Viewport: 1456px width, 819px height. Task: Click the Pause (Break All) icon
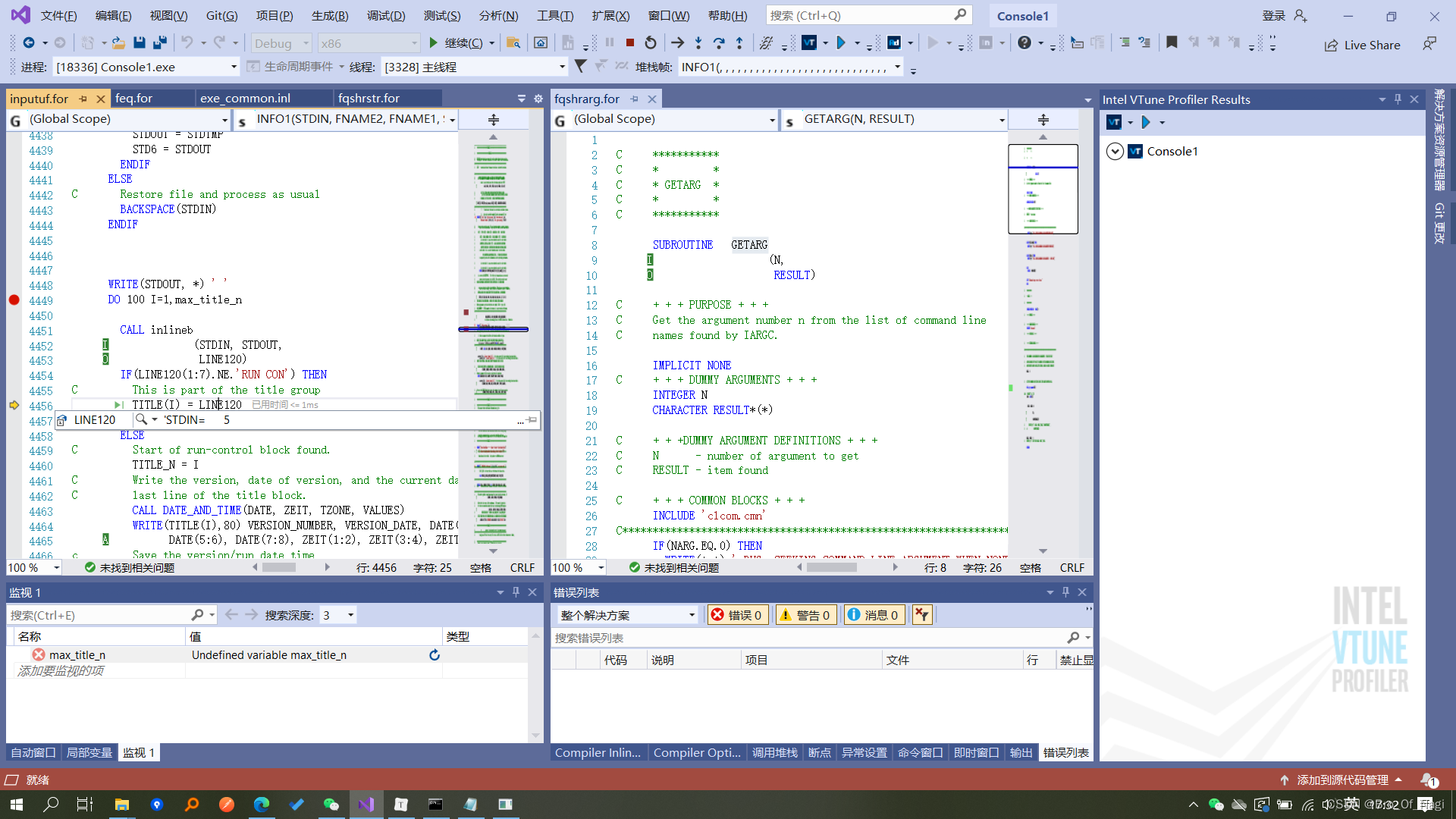click(x=610, y=43)
